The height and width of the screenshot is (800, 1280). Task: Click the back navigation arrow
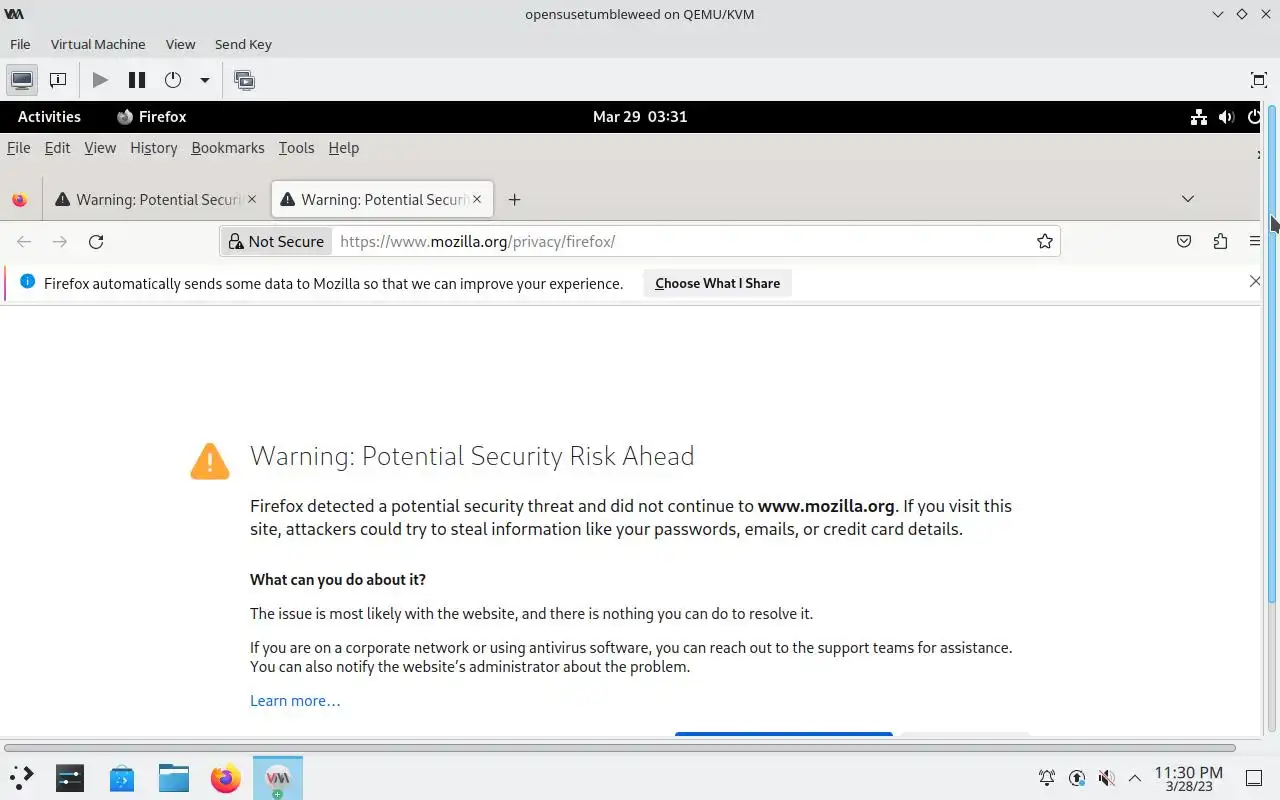coord(25,241)
